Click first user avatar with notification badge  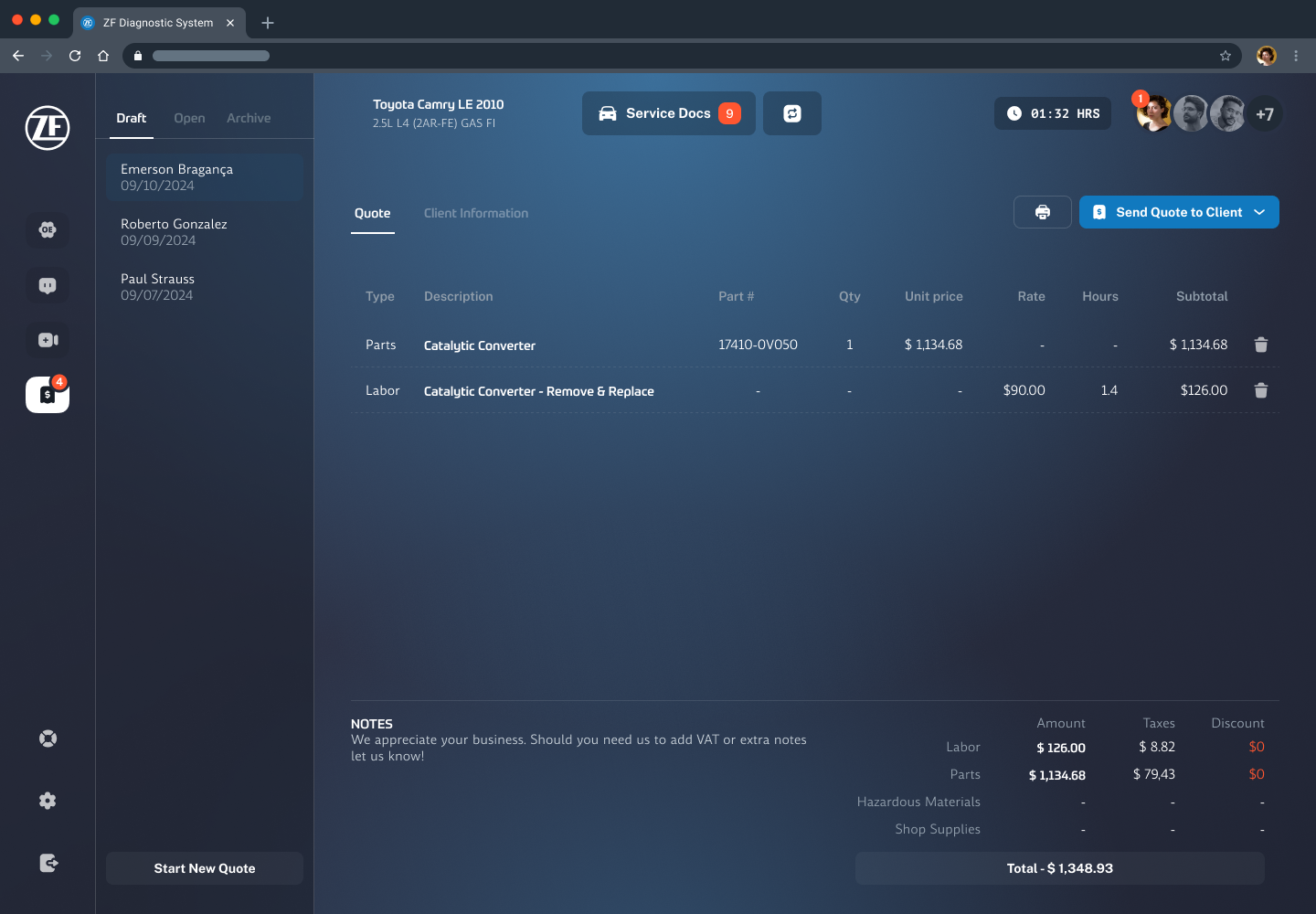click(1154, 113)
